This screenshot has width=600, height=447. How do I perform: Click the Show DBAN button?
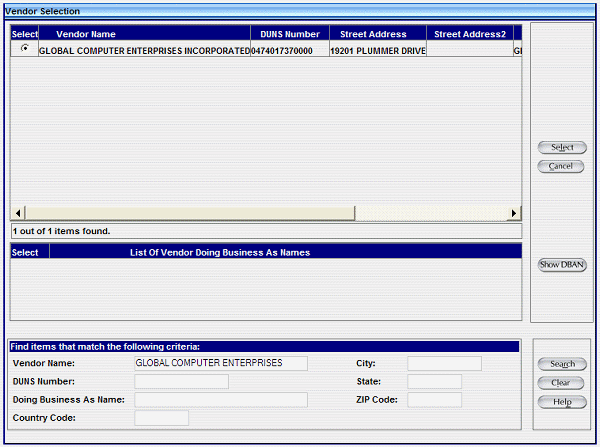coord(562,265)
